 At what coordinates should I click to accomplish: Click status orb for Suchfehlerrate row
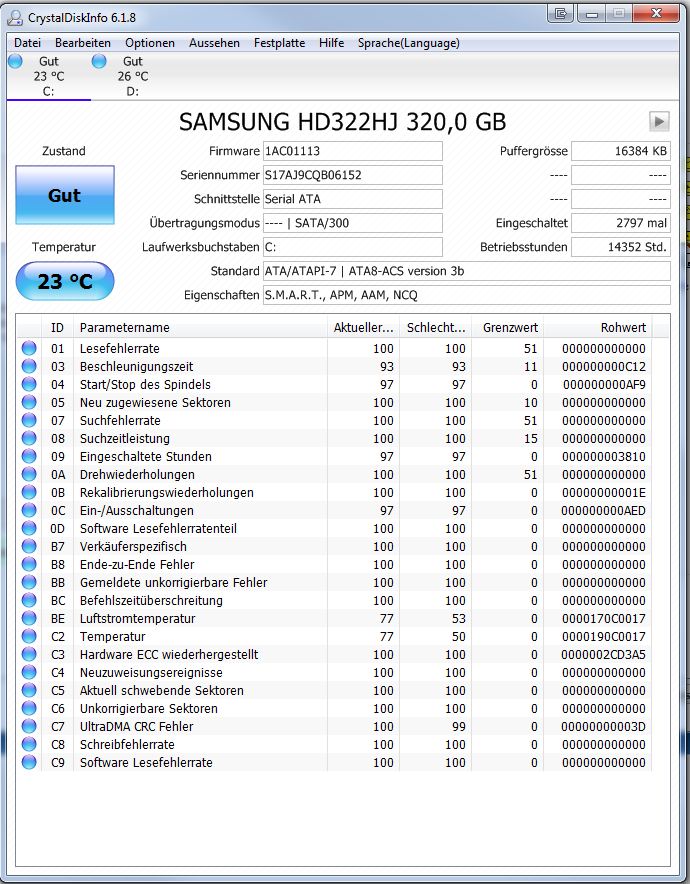click(x=29, y=421)
